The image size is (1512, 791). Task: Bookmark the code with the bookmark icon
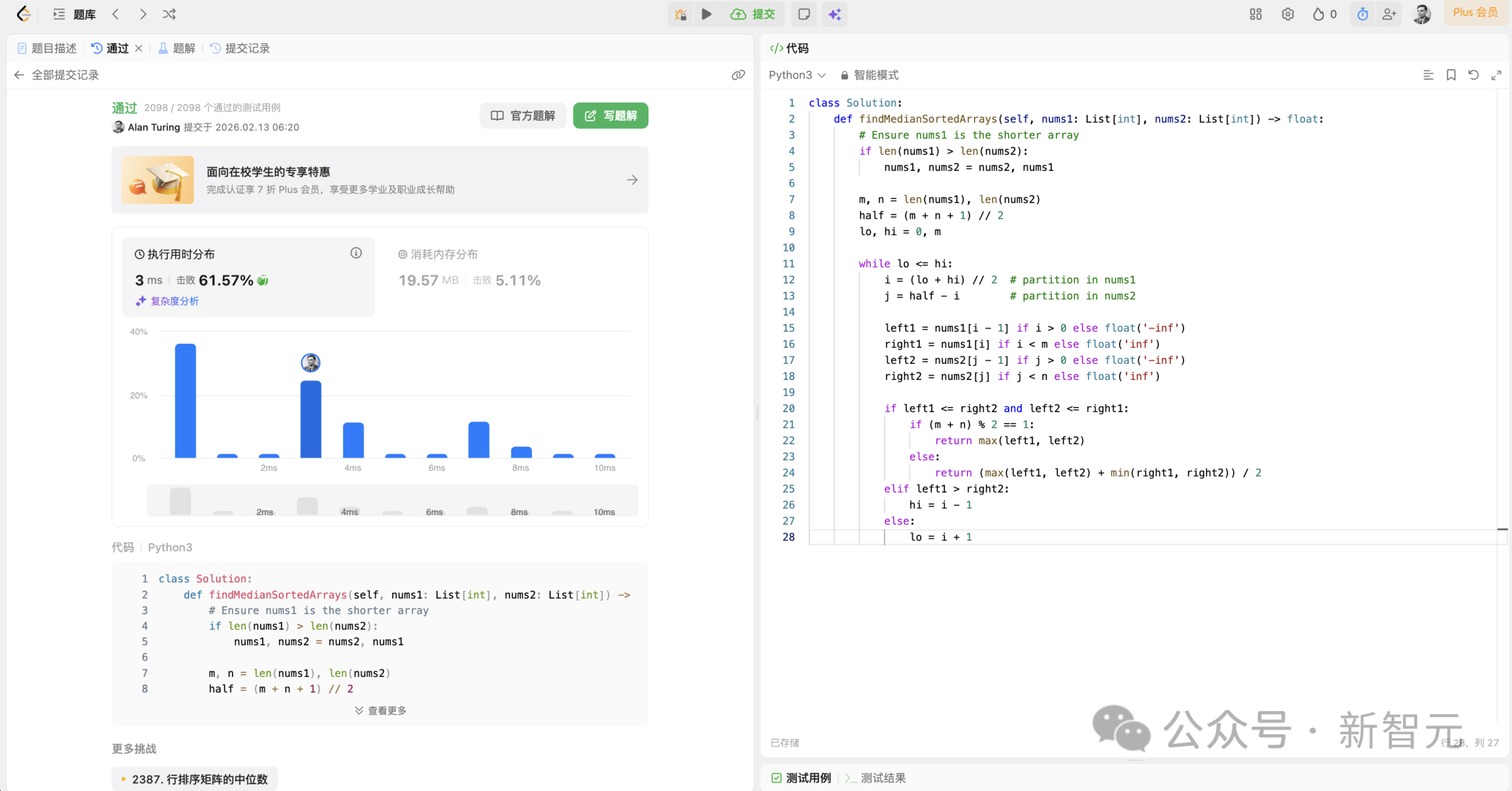(1451, 75)
